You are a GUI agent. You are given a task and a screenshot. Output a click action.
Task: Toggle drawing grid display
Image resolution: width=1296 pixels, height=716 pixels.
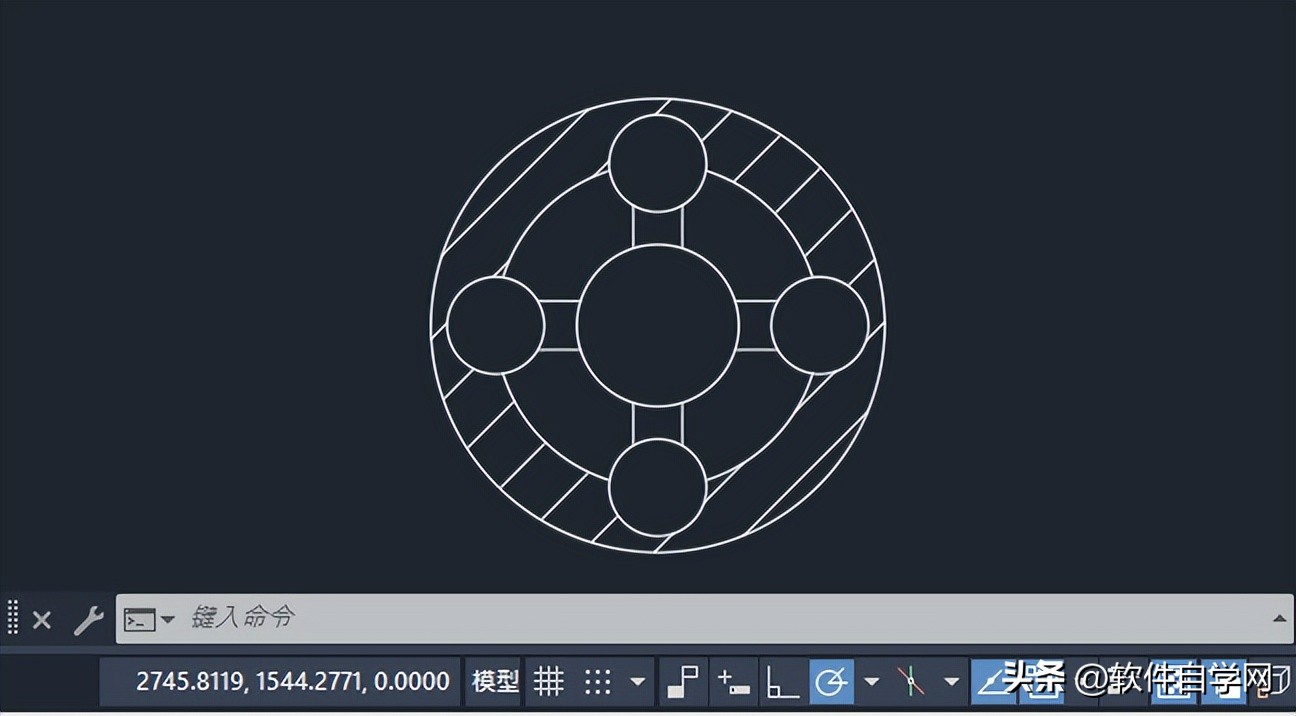point(548,682)
